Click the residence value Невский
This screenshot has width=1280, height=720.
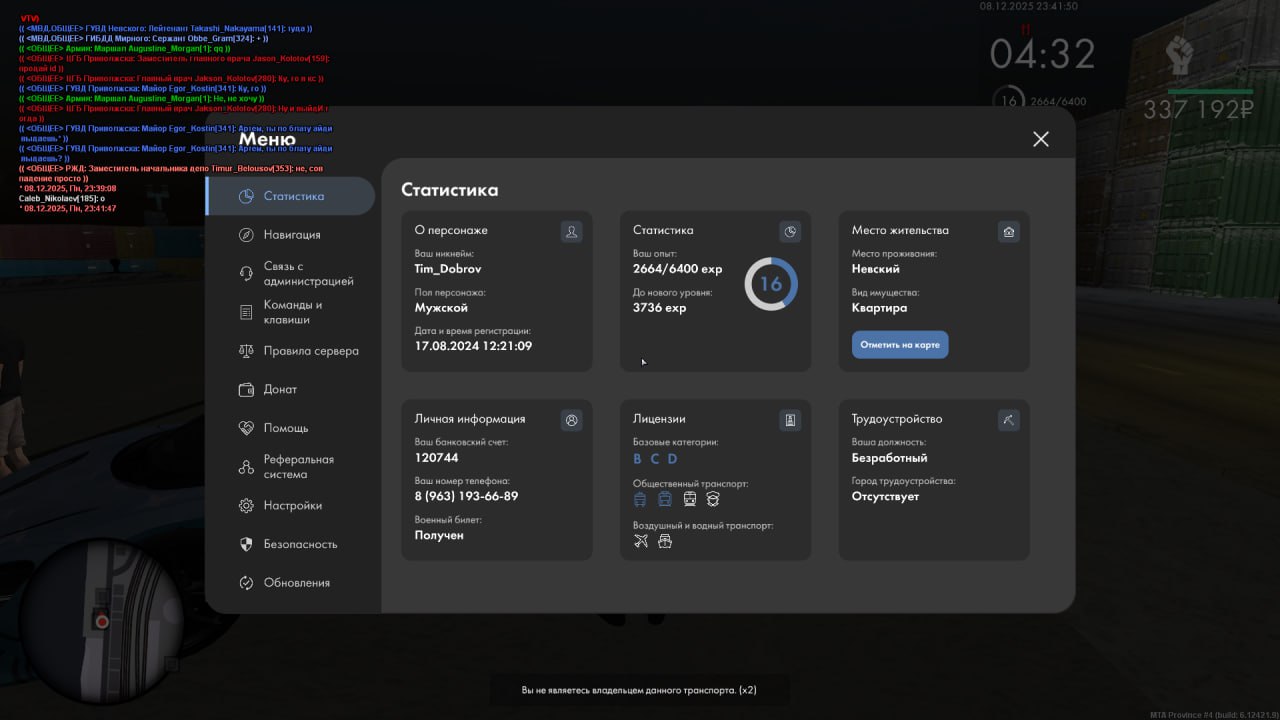tap(876, 269)
